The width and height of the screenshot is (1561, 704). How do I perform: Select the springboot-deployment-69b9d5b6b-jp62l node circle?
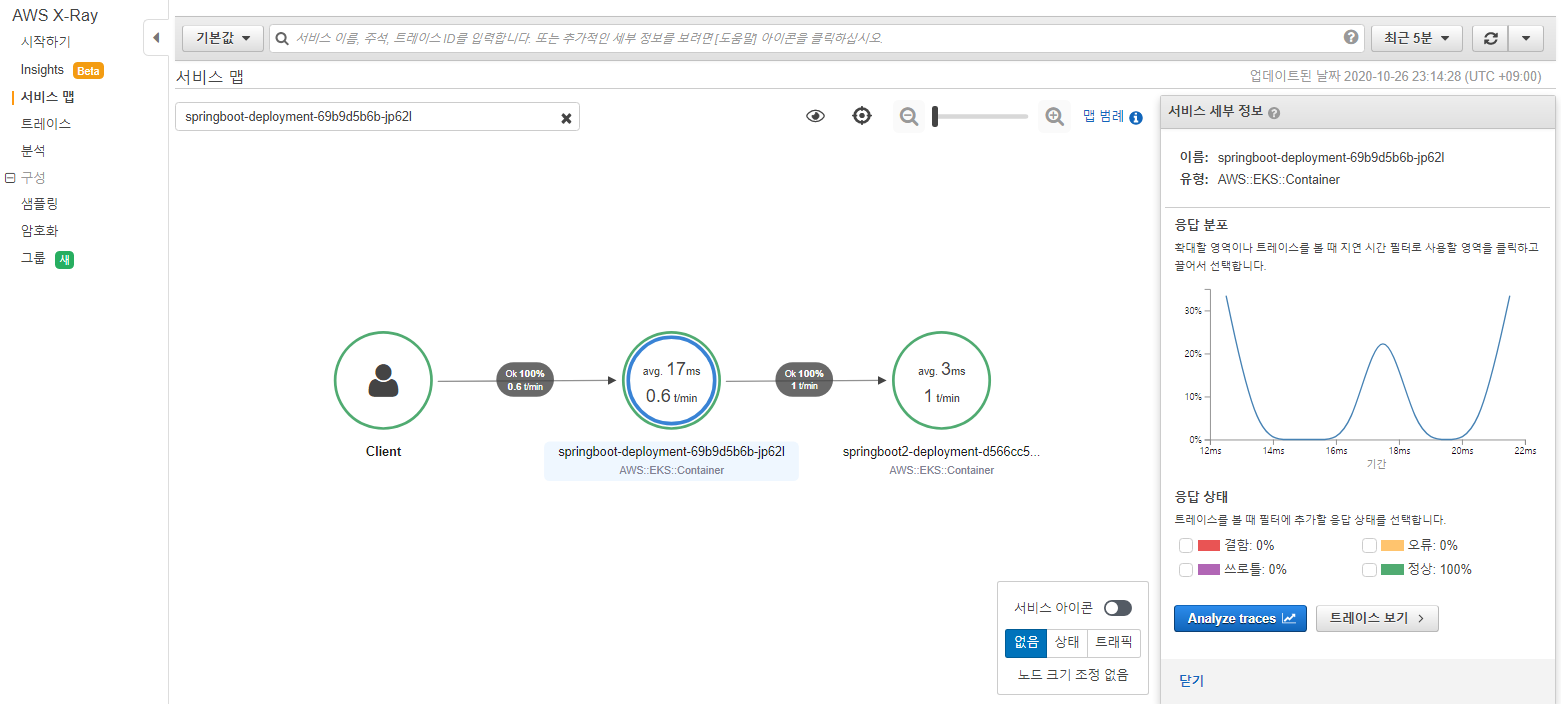(672, 381)
